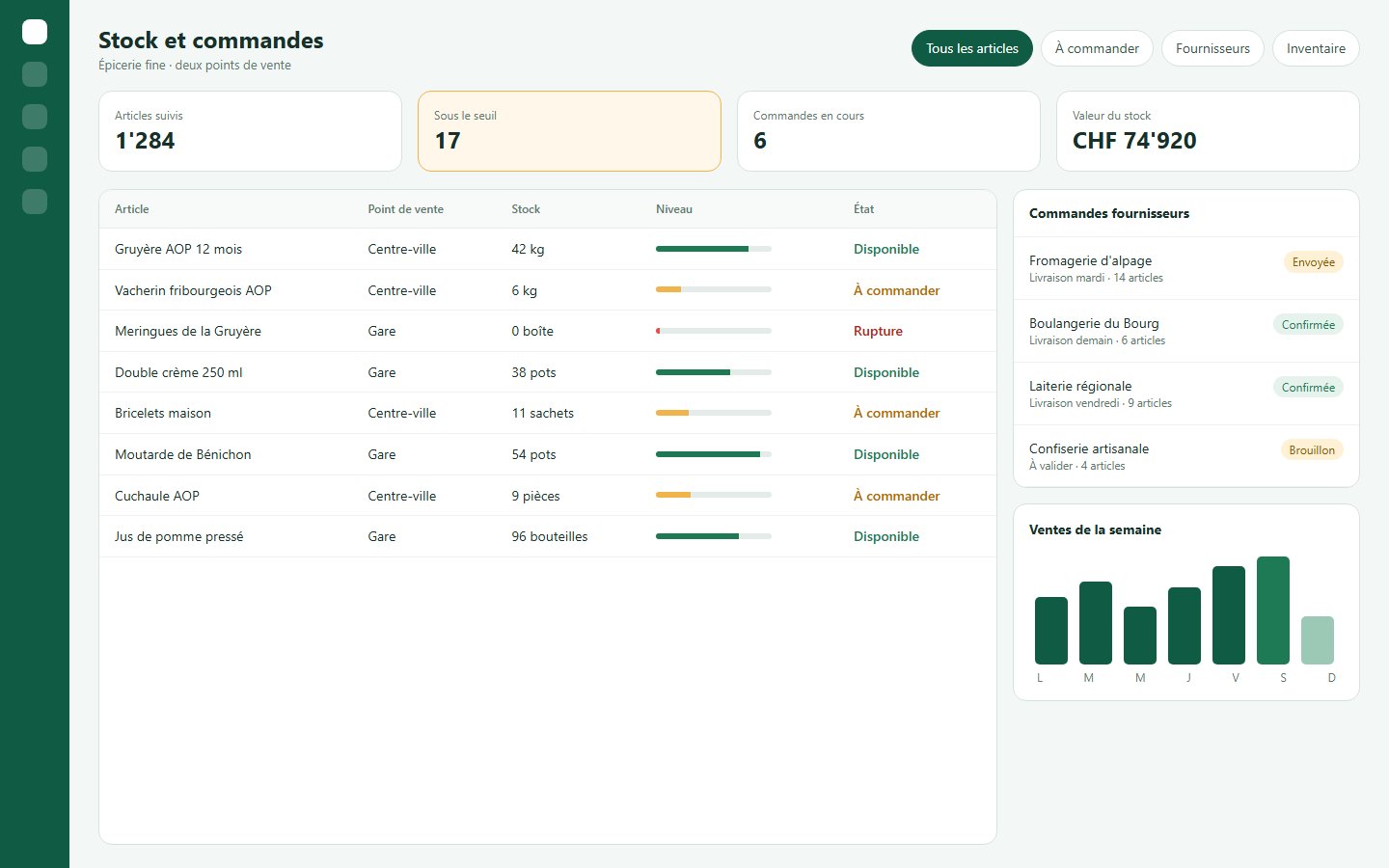Click the Friday (V) sales bar
1389x868 pixels.
[1229, 615]
